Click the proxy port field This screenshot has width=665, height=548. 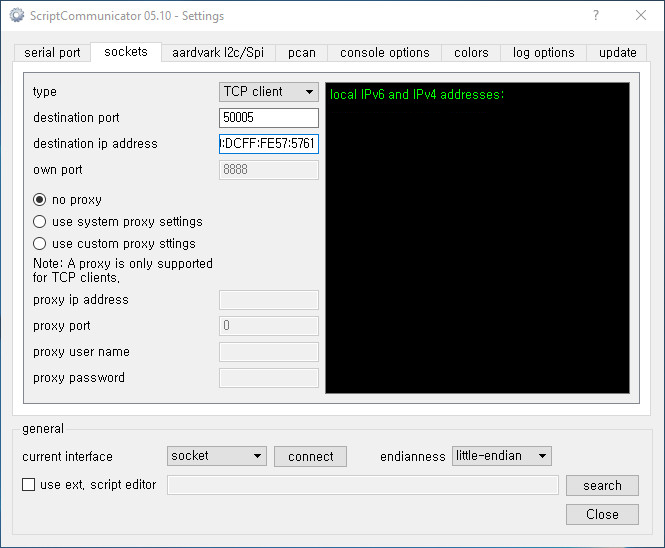pos(268,326)
